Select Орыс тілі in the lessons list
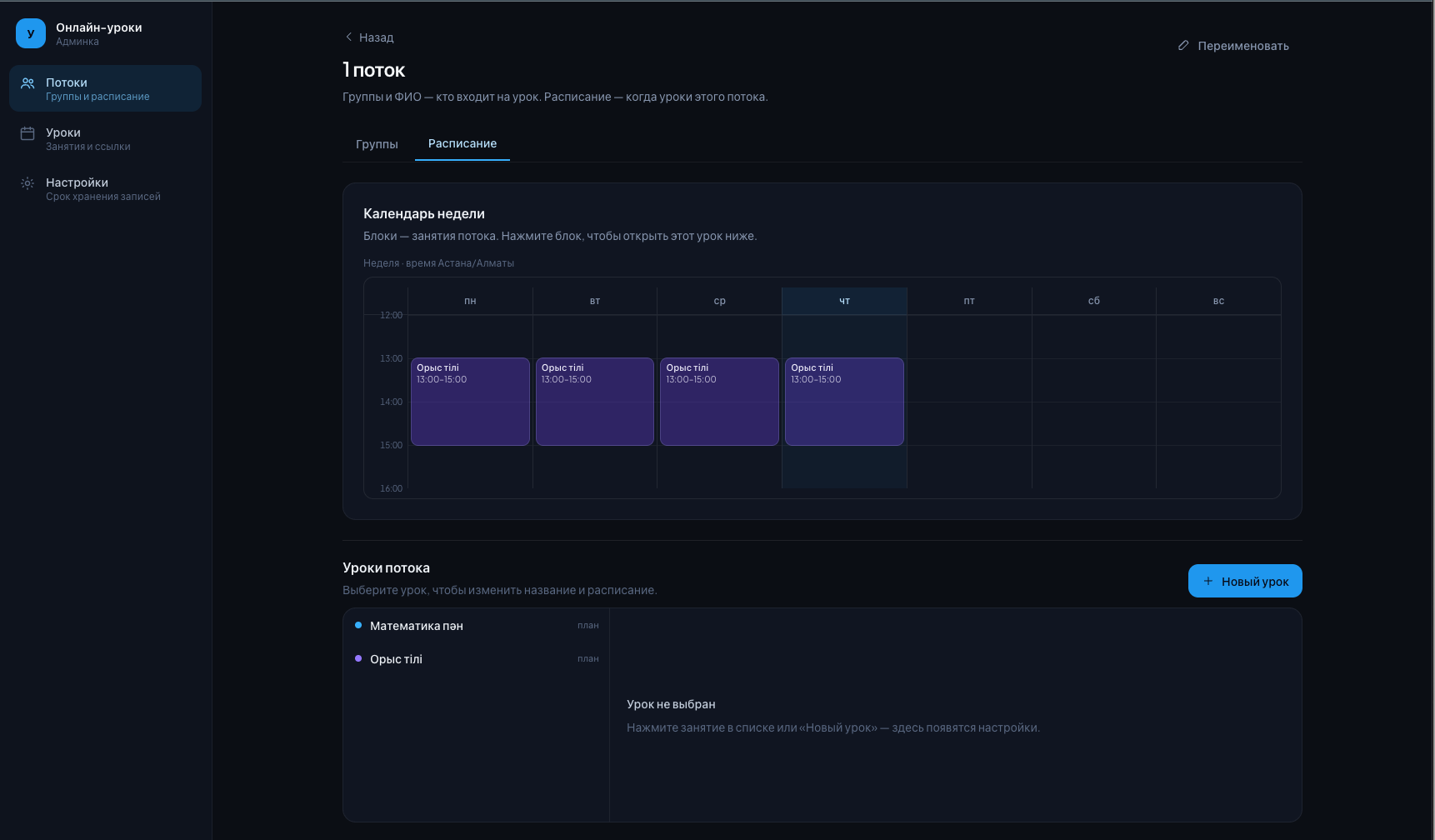1435x840 pixels. click(477, 659)
